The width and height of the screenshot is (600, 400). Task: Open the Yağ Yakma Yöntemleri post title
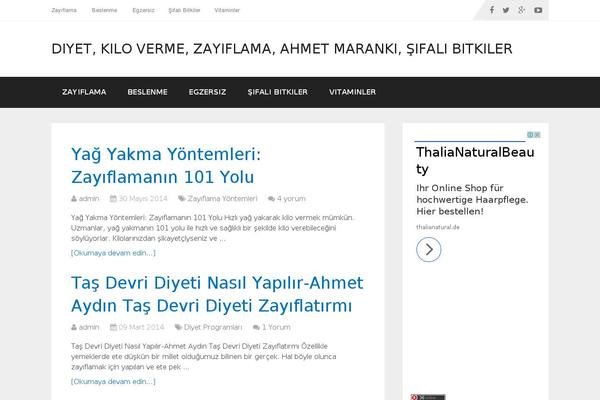pyautogui.click(x=166, y=166)
